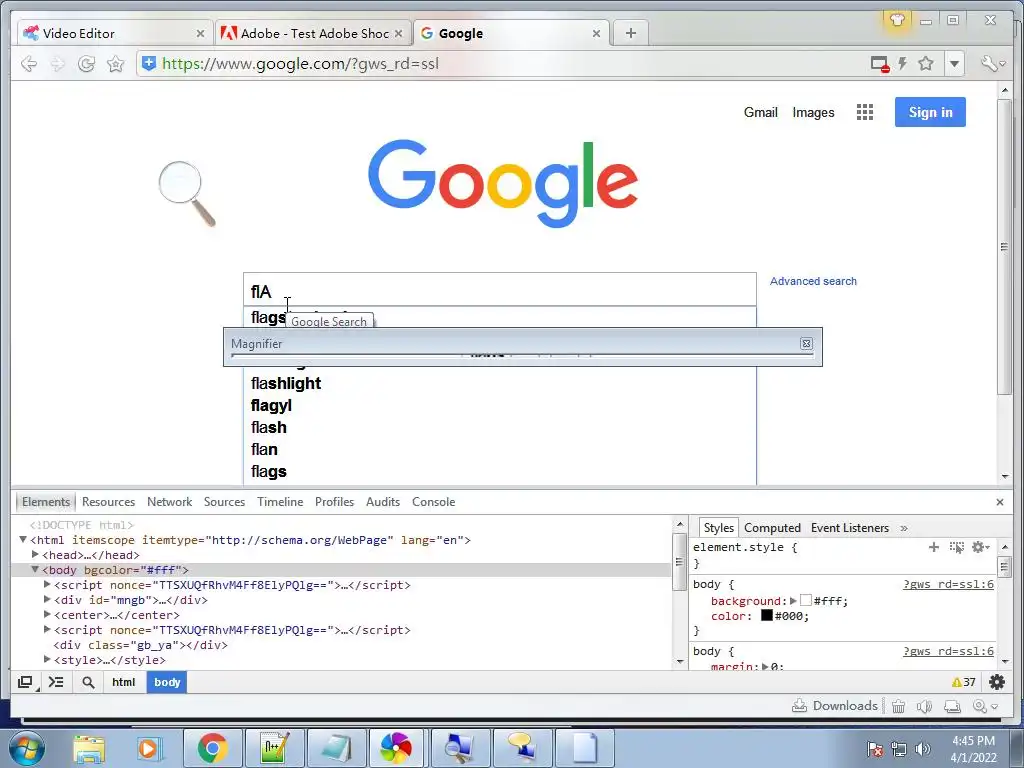Select the 'flash' suggestion
Image resolution: width=1024 pixels, height=768 pixels.
268,428
